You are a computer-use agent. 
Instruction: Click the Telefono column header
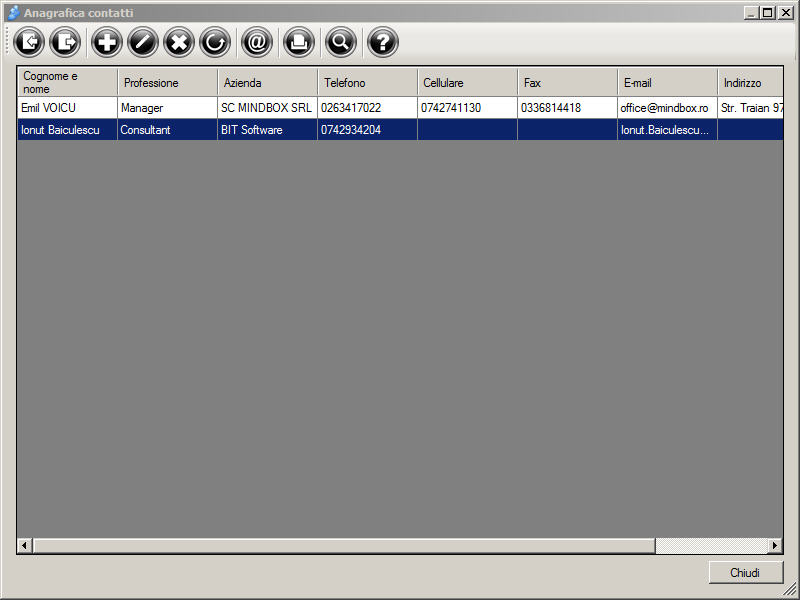(367, 82)
